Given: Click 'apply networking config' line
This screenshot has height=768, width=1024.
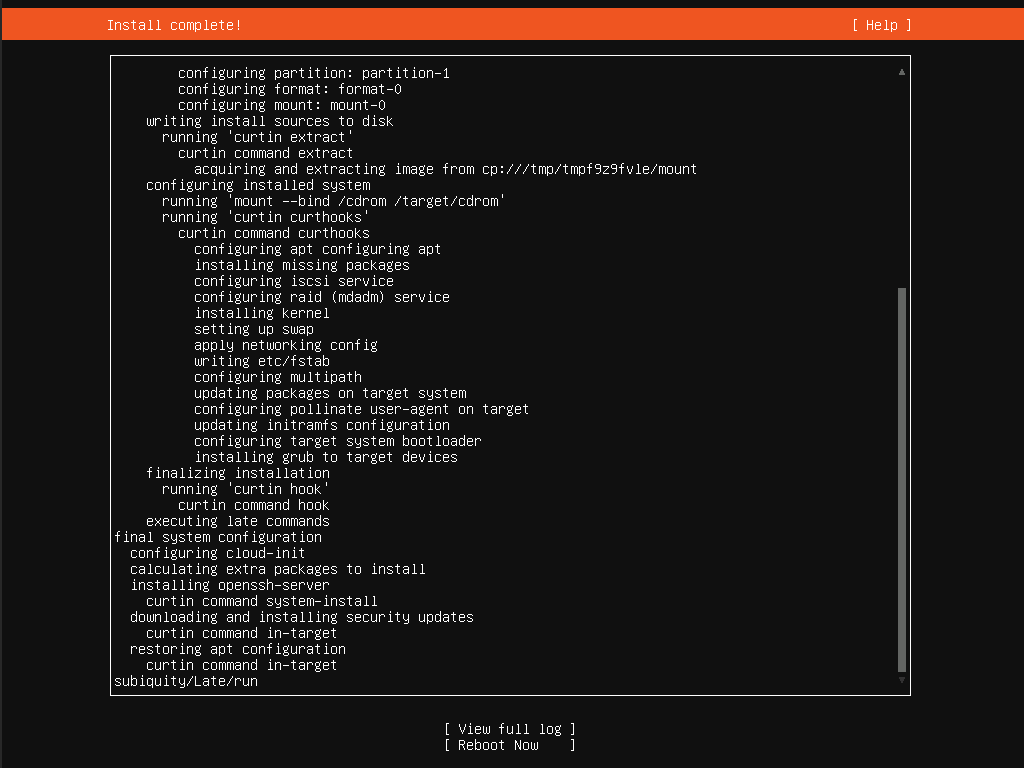Looking at the screenshot, I should (285, 345).
